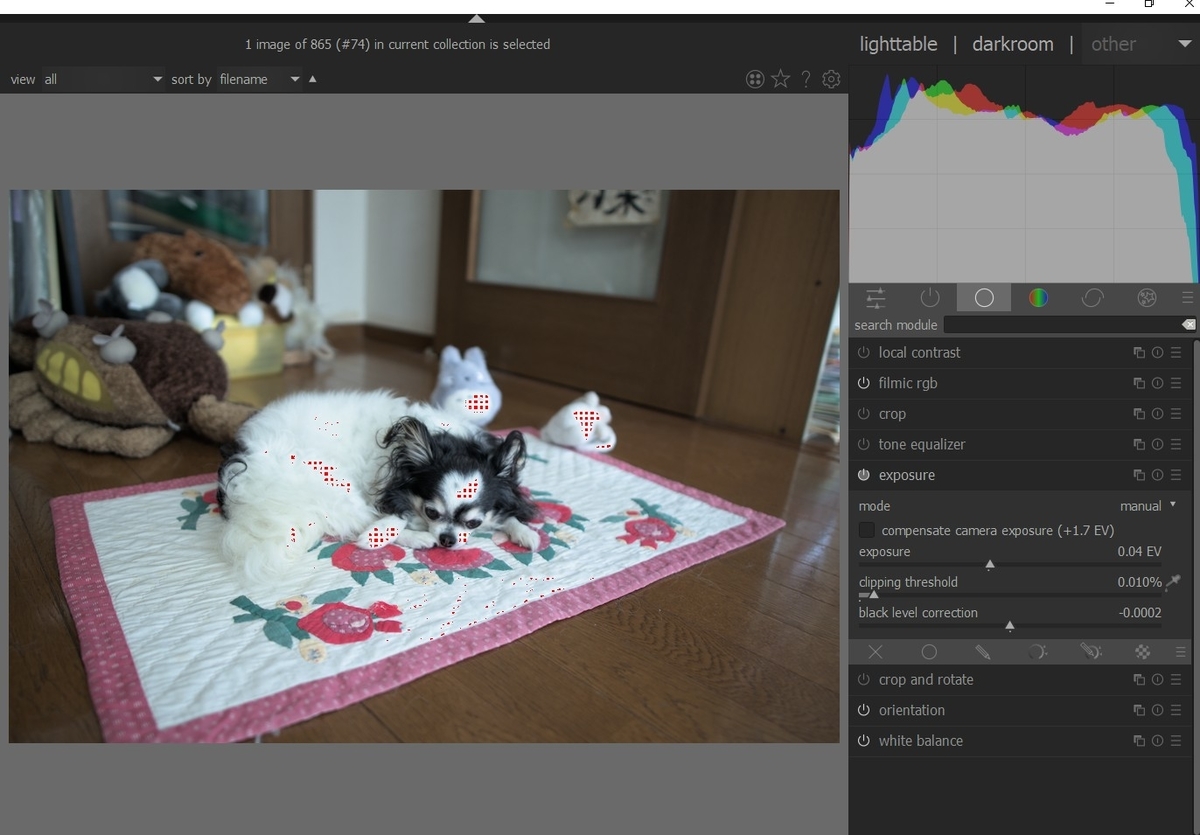Open exposure mode manual dropdown

click(1148, 506)
